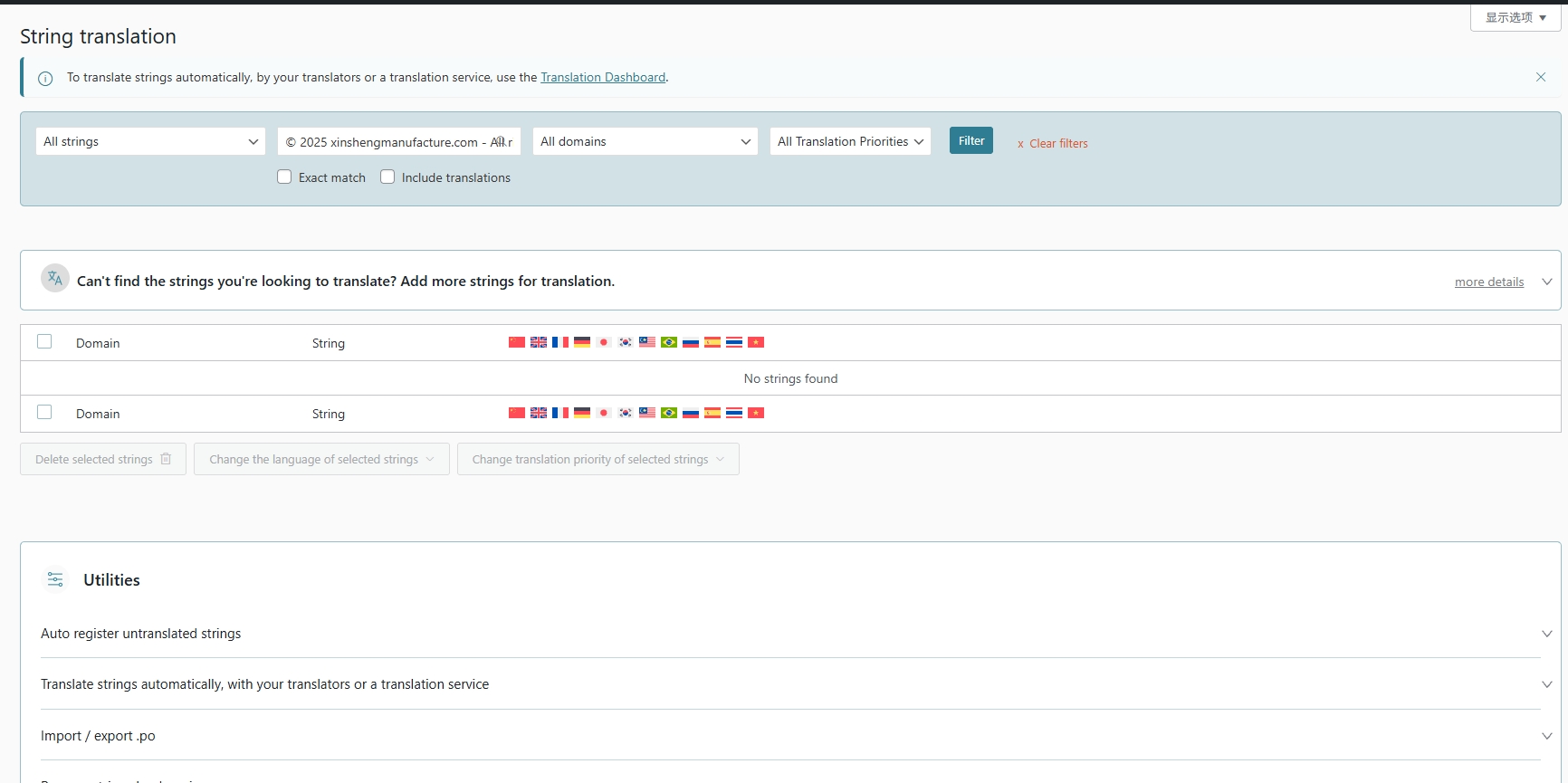Image resolution: width=1568 pixels, height=783 pixels.
Task: Click Brazil flag in top header row
Action: pos(669,342)
